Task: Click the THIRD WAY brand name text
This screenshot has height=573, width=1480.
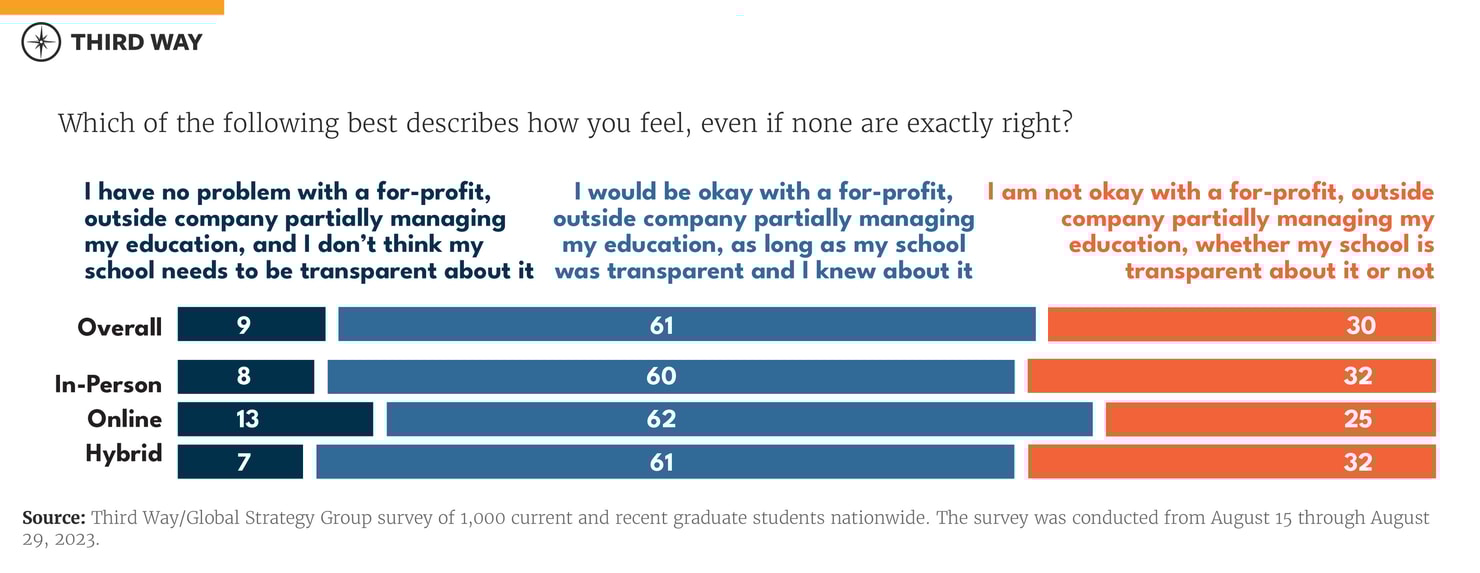Action: pyautogui.click(x=136, y=42)
